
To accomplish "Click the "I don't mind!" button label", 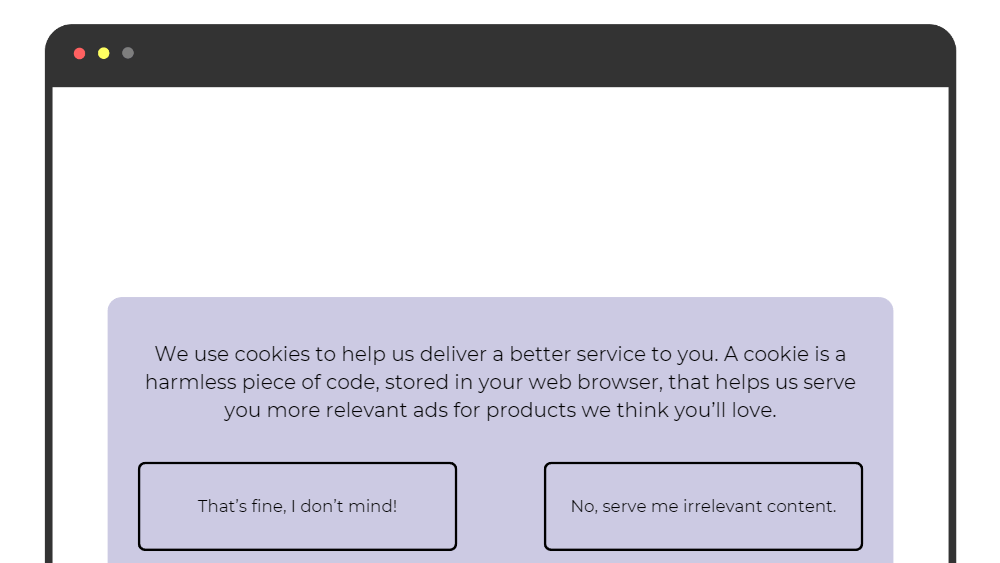I will [344, 506].
